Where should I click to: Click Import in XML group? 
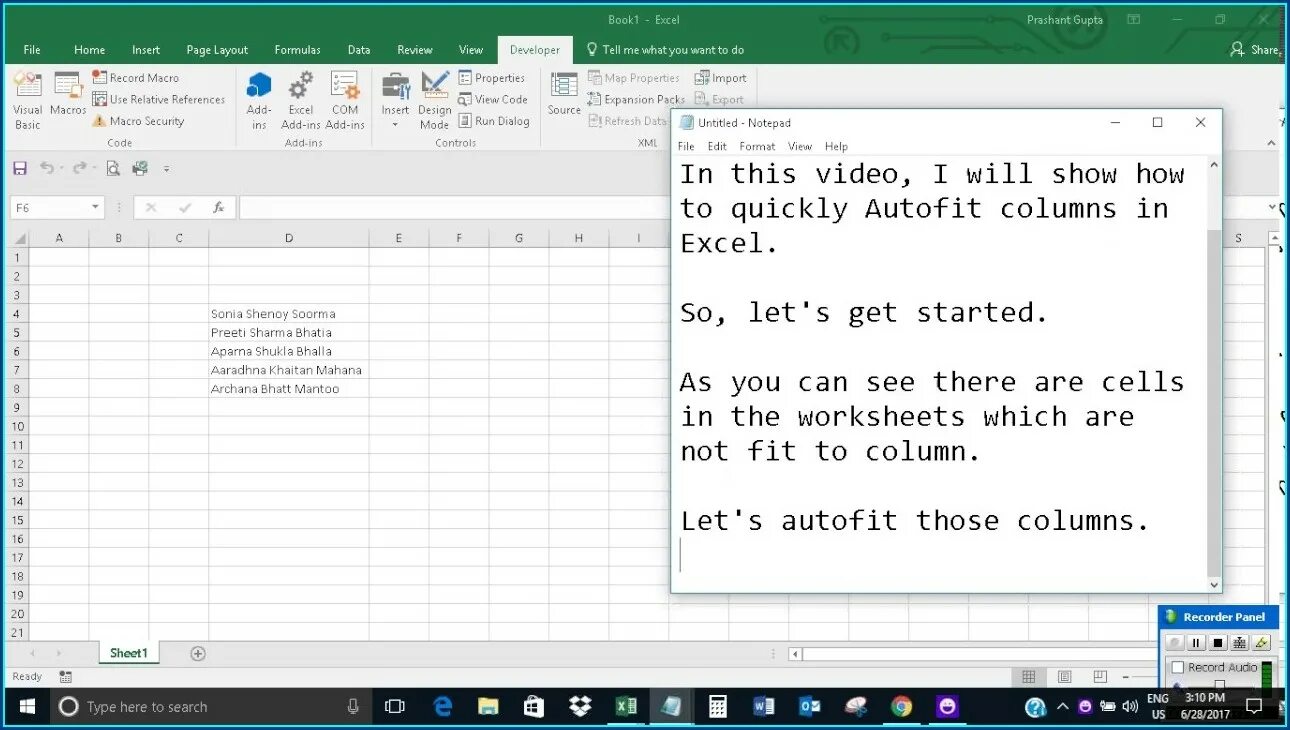721,78
